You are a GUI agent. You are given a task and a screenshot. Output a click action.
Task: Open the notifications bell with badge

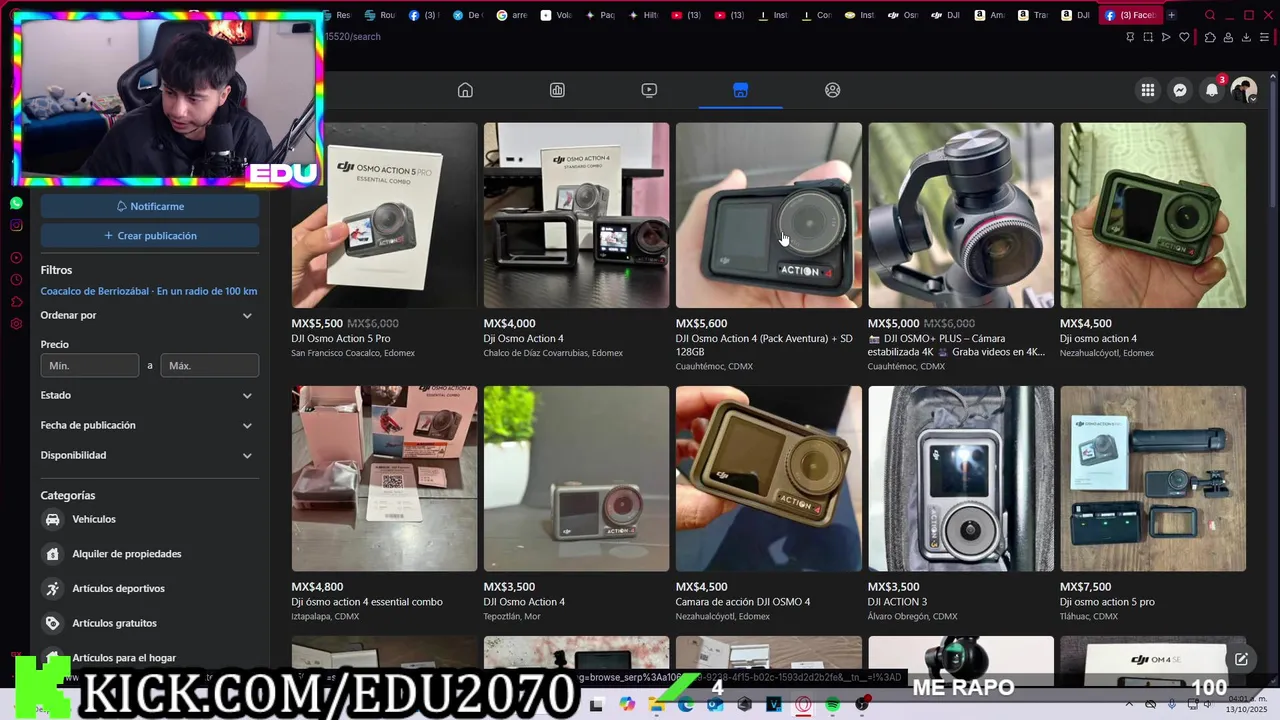[1212, 90]
